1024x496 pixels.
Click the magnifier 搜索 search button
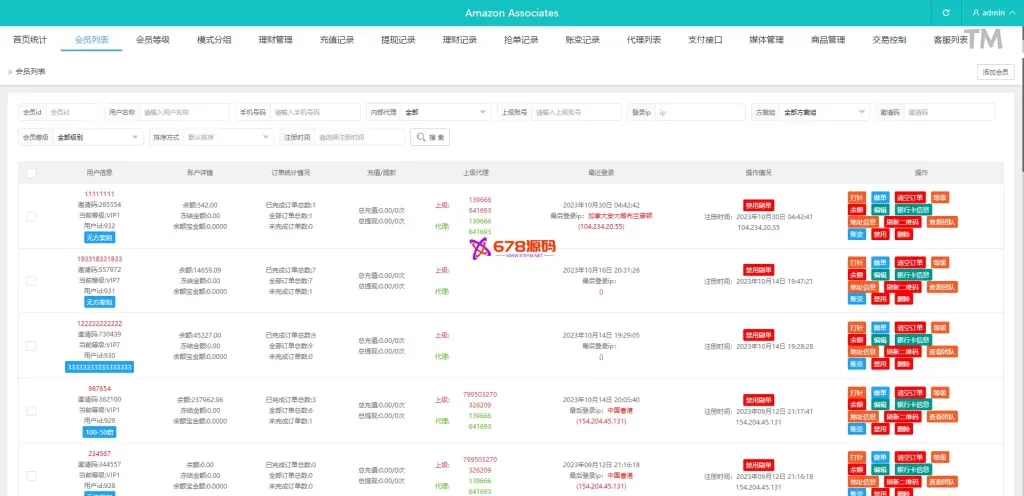coord(431,137)
